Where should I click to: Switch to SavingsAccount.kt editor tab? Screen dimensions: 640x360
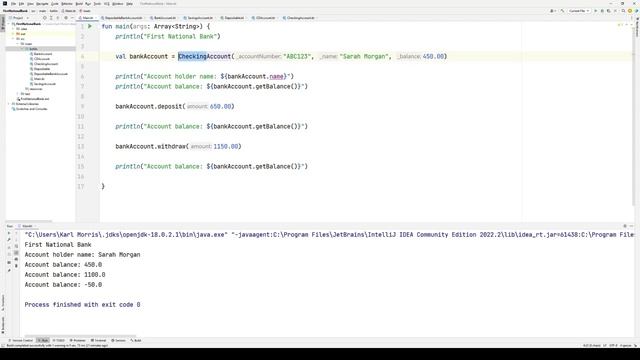[199, 18]
